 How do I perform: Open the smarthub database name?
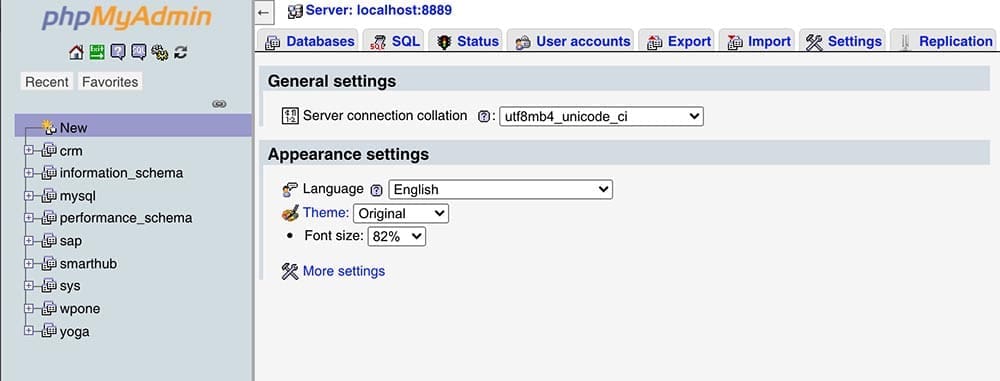[x=88, y=264]
